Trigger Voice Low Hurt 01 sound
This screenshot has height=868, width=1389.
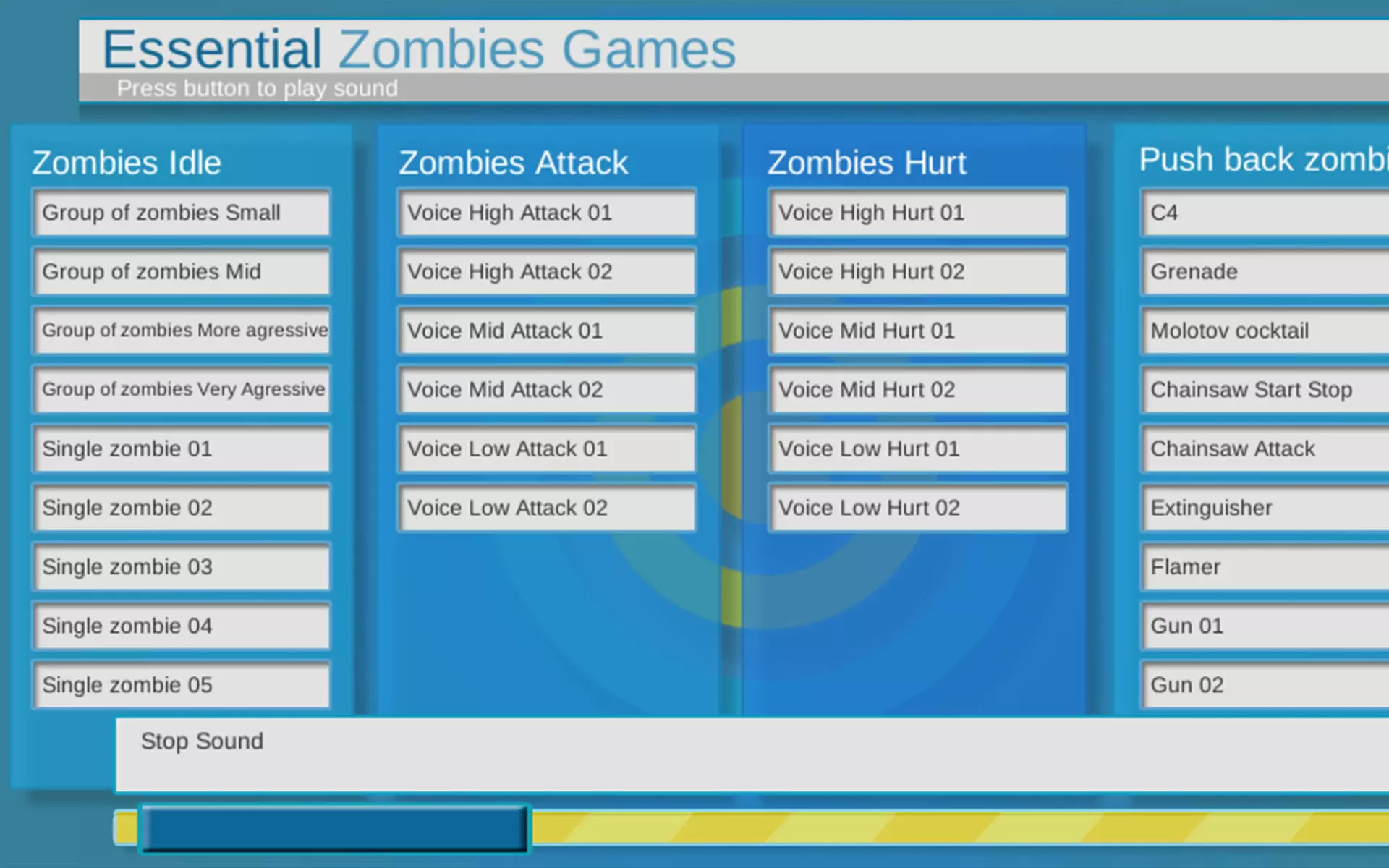pos(917,448)
